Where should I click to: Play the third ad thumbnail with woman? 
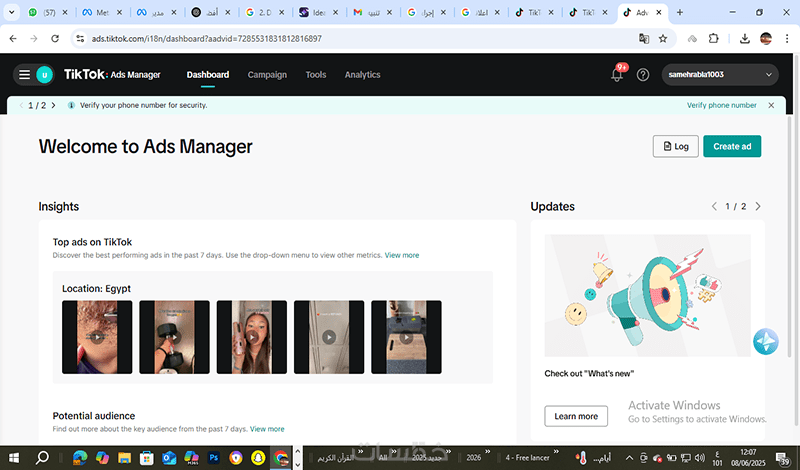click(252, 337)
